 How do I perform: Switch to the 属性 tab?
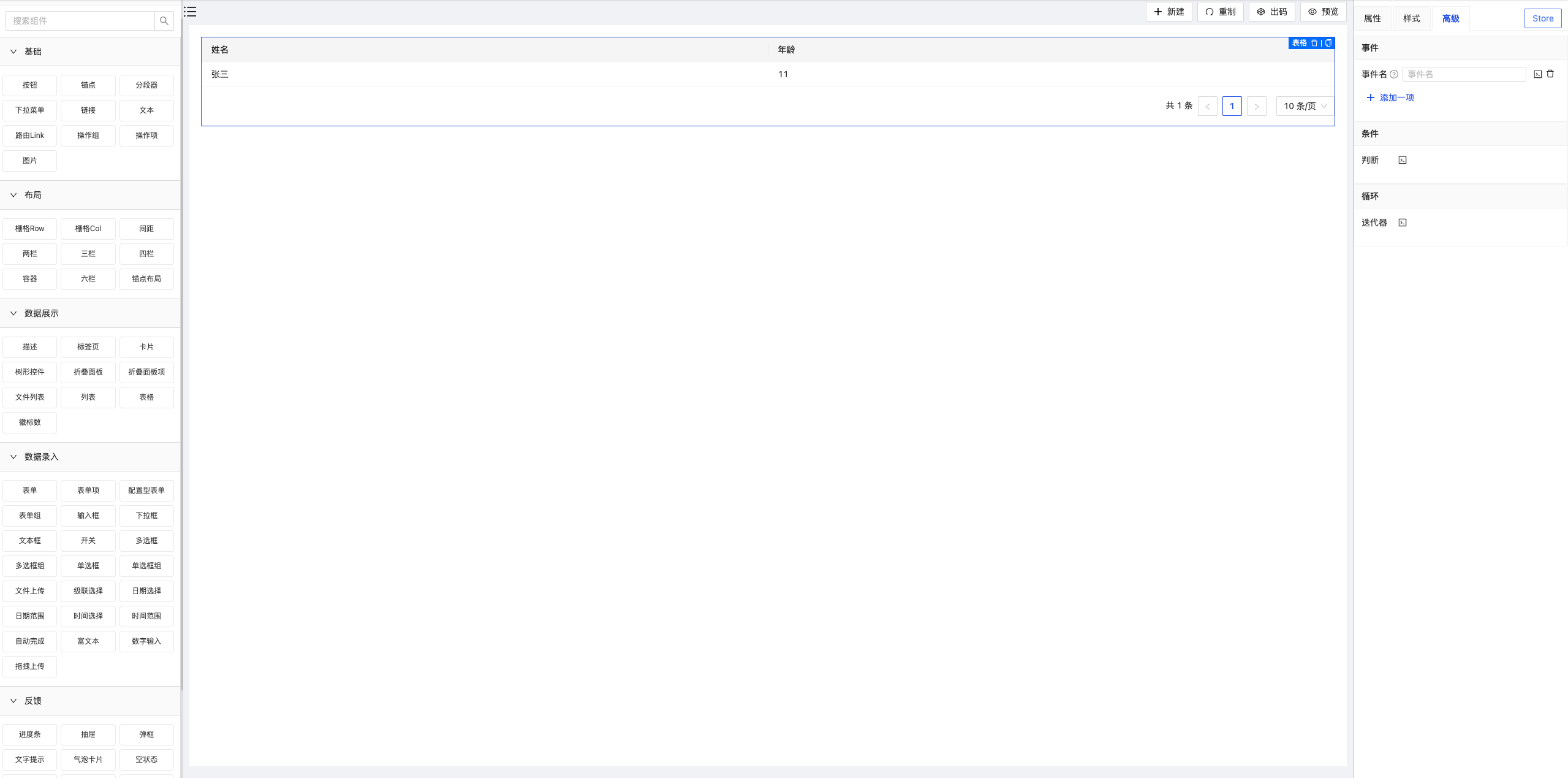tap(1372, 18)
